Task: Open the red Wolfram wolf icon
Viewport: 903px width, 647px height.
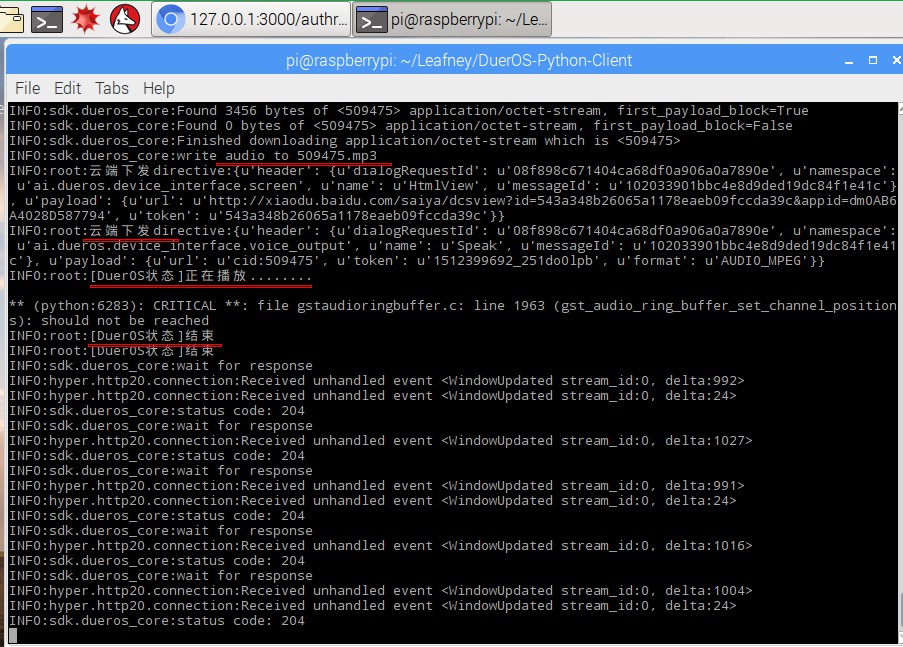Action: point(125,19)
